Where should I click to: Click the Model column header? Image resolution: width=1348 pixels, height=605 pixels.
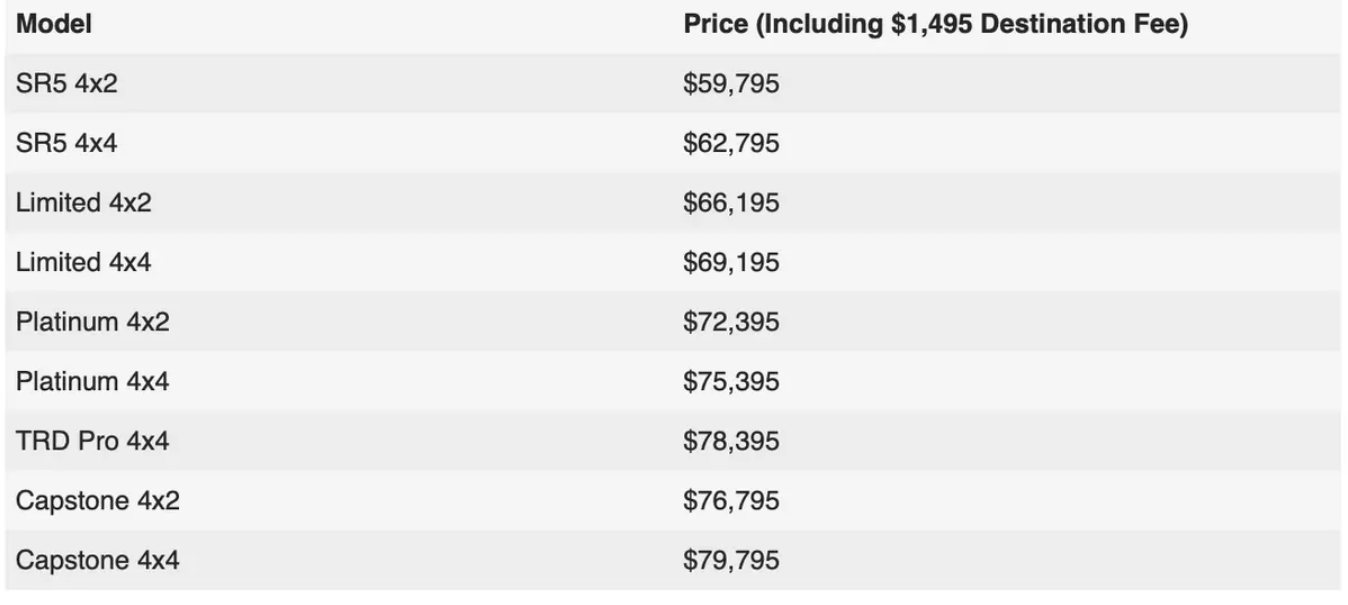tap(54, 24)
